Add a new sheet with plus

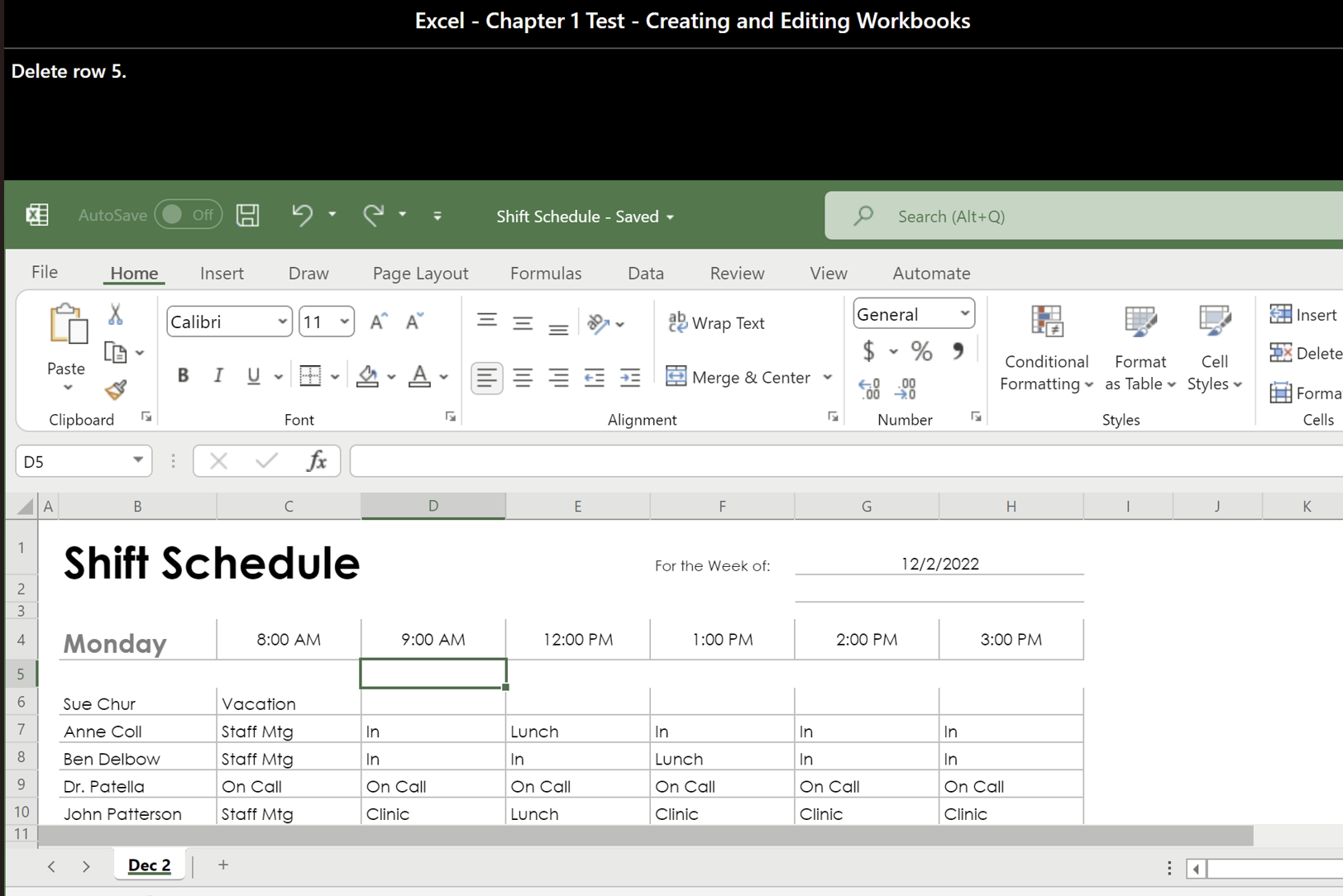(223, 865)
